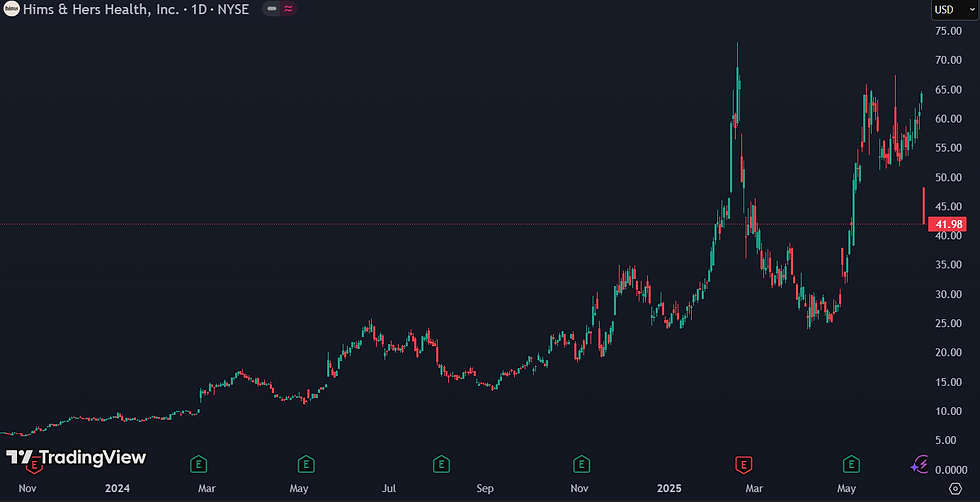Viewport: 980px width, 502px height.
Task: Click the 70.00 price scale label
Action: [x=948, y=60]
